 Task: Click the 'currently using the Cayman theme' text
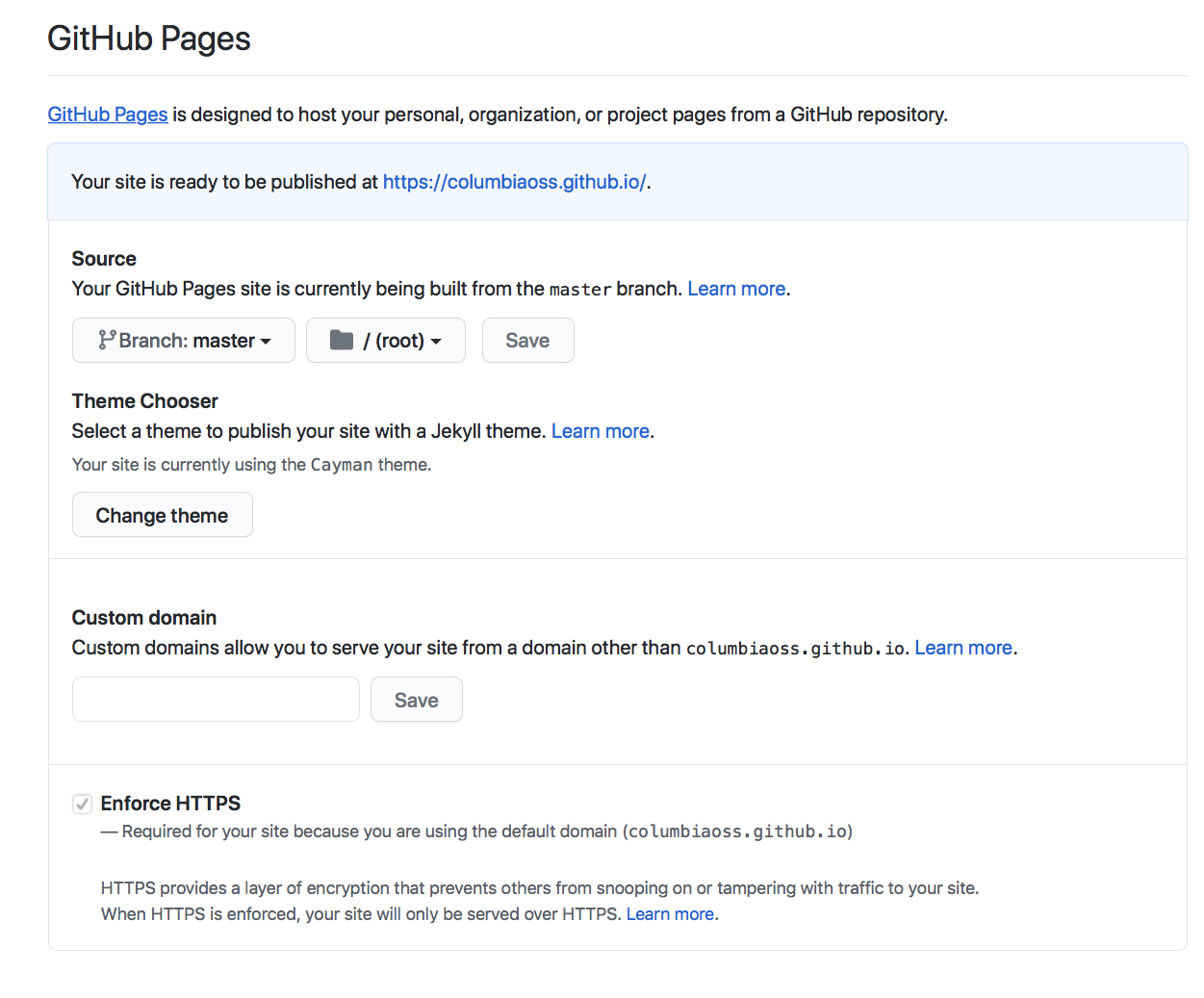(252, 465)
